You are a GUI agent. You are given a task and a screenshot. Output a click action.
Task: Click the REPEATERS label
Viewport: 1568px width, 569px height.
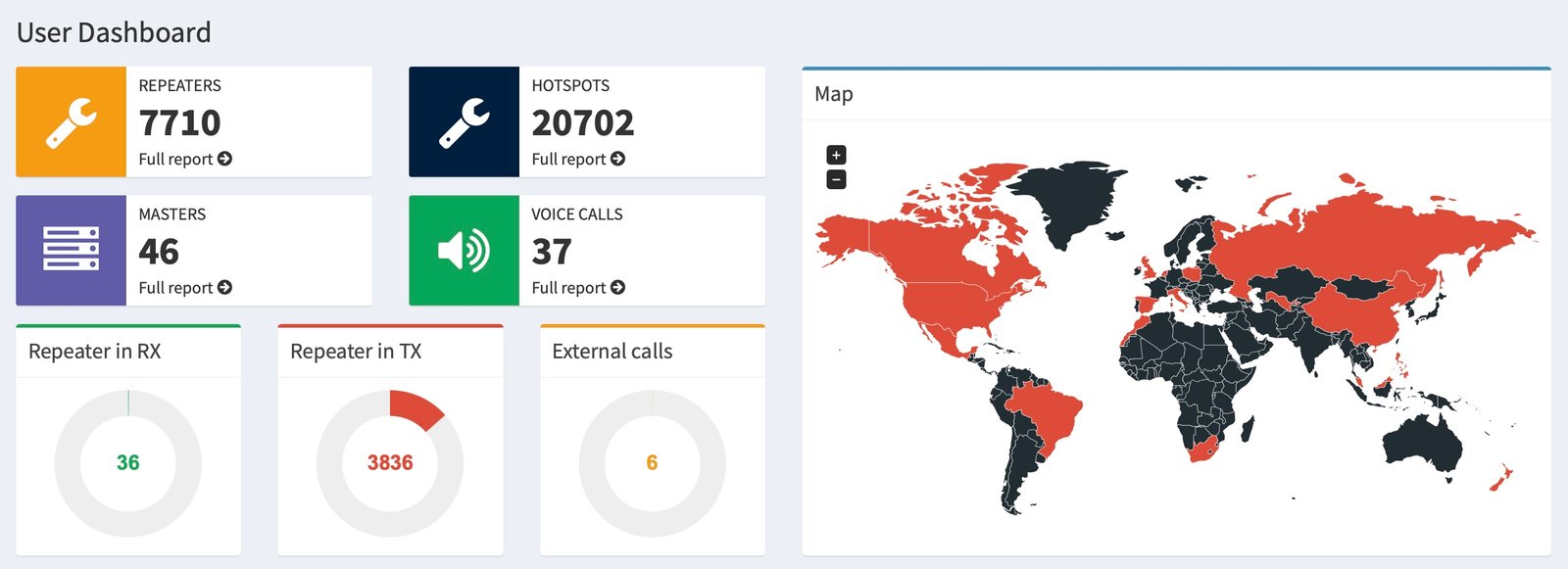pos(179,86)
